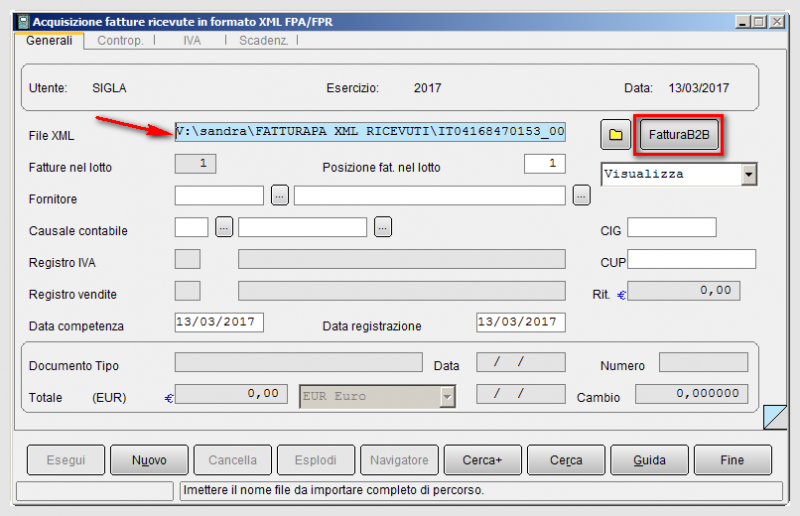This screenshot has height=516, width=800.
Task: Click the Cerca button
Action: pyautogui.click(x=566, y=460)
